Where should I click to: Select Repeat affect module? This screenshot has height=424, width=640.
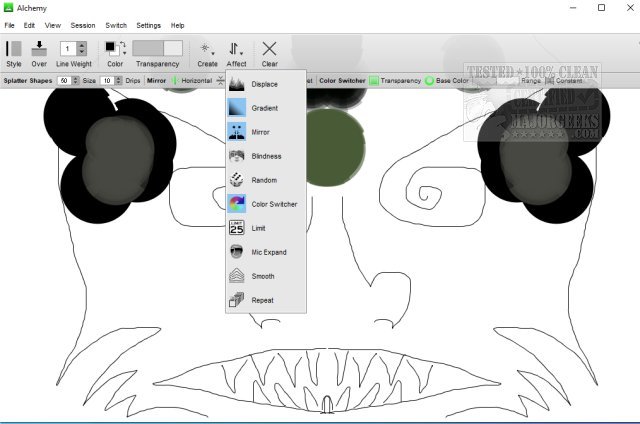pos(266,300)
